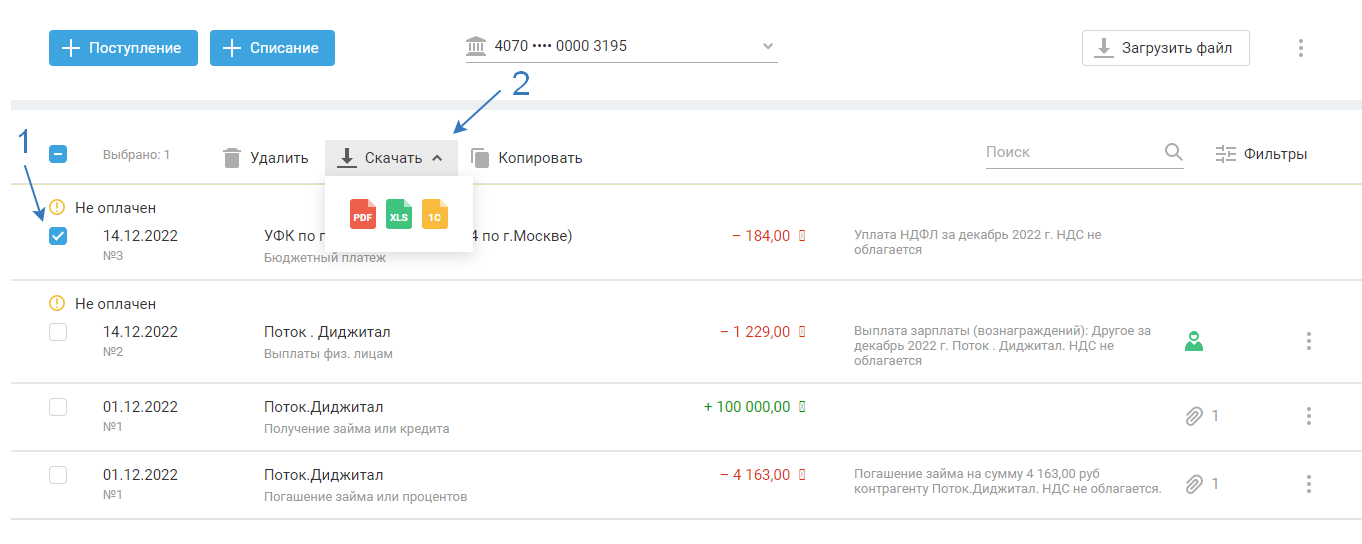Open more options menu at top right
The width and height of the screenshot is (1362, 544).
[x=1301, y=48]
